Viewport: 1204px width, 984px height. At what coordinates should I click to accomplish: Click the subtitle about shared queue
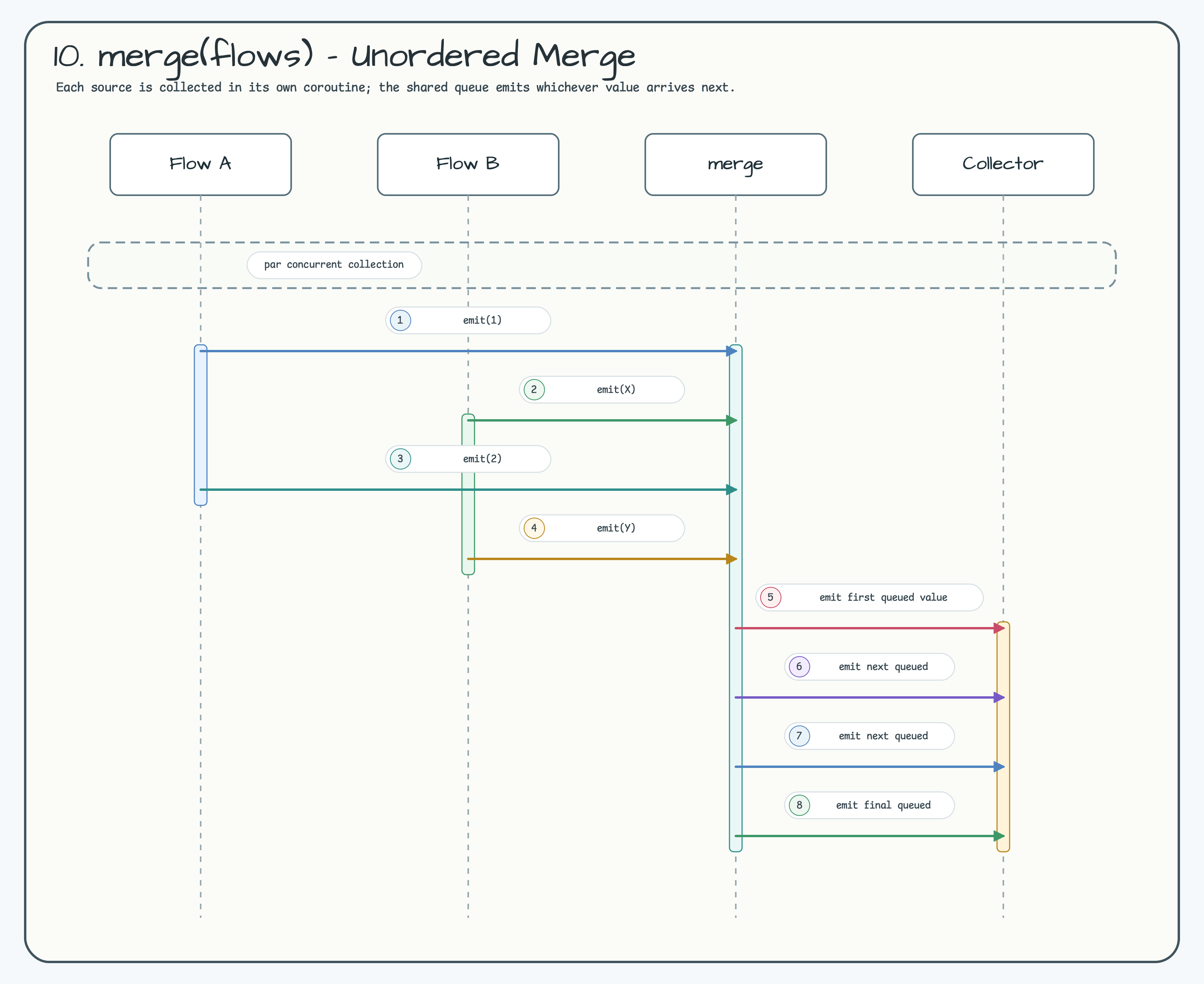pos(395,87)
